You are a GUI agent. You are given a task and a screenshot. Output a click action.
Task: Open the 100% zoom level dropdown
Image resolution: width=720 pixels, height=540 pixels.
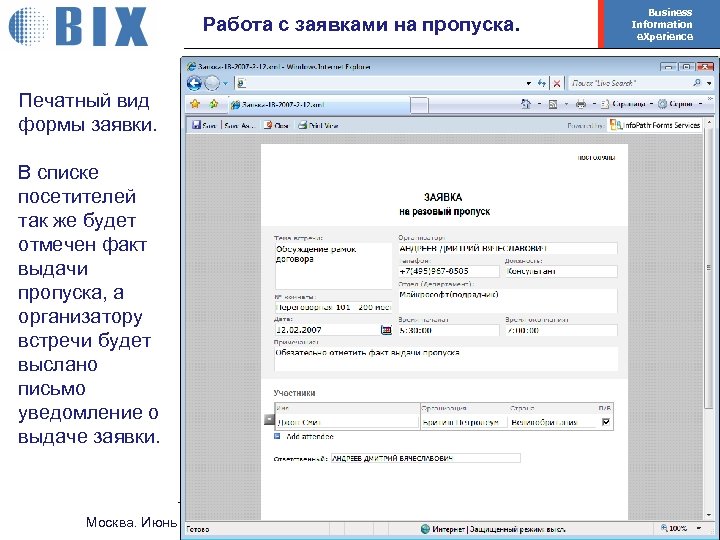pyautogui.click(x=700, y=529)
